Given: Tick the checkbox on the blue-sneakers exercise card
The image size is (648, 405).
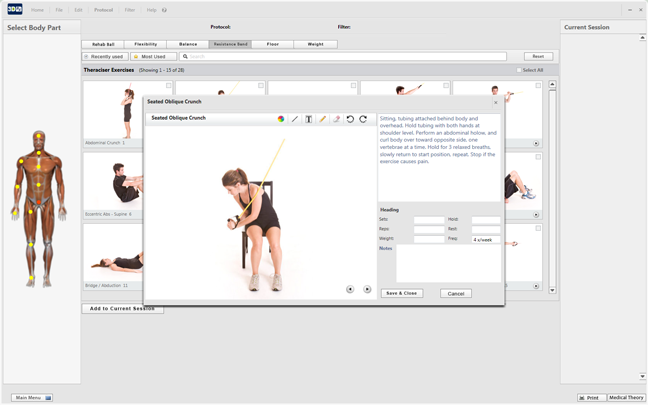Looking at the screenshot, I should [x=538, y=157].
